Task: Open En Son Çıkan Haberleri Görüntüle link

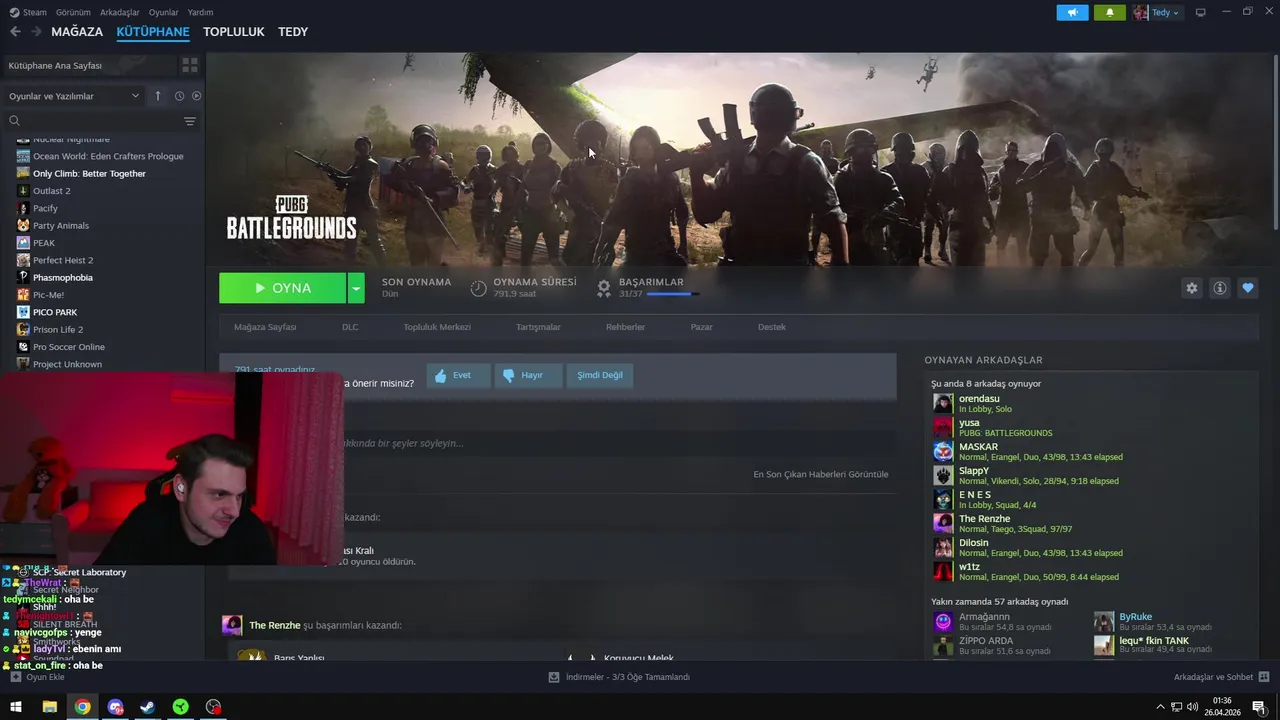Action: (x=821, y=474)
